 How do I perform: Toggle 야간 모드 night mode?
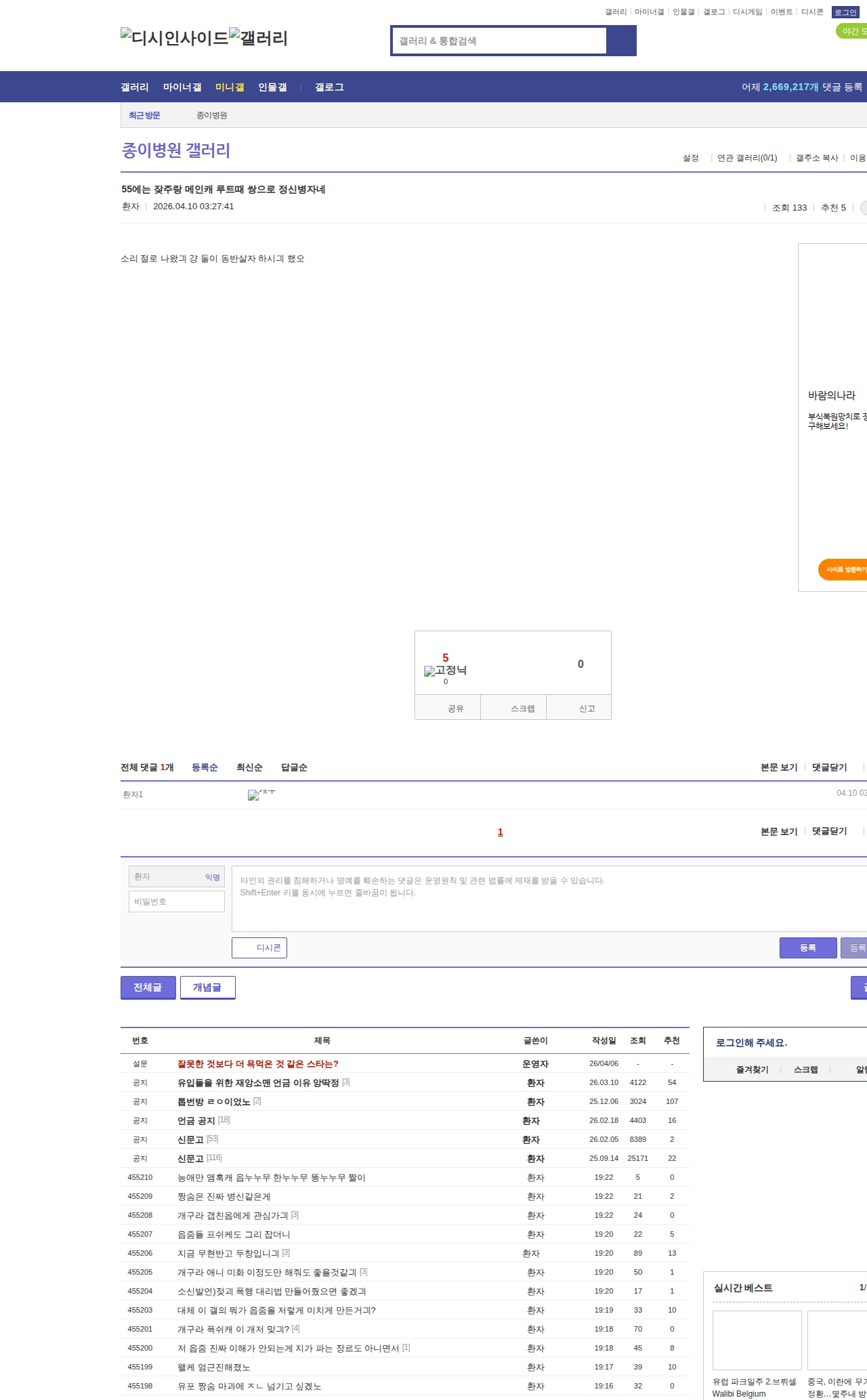click(852, 31)
